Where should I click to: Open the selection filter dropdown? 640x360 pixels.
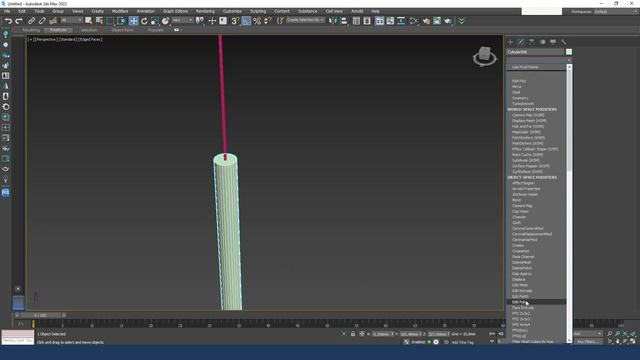[71, 20]
